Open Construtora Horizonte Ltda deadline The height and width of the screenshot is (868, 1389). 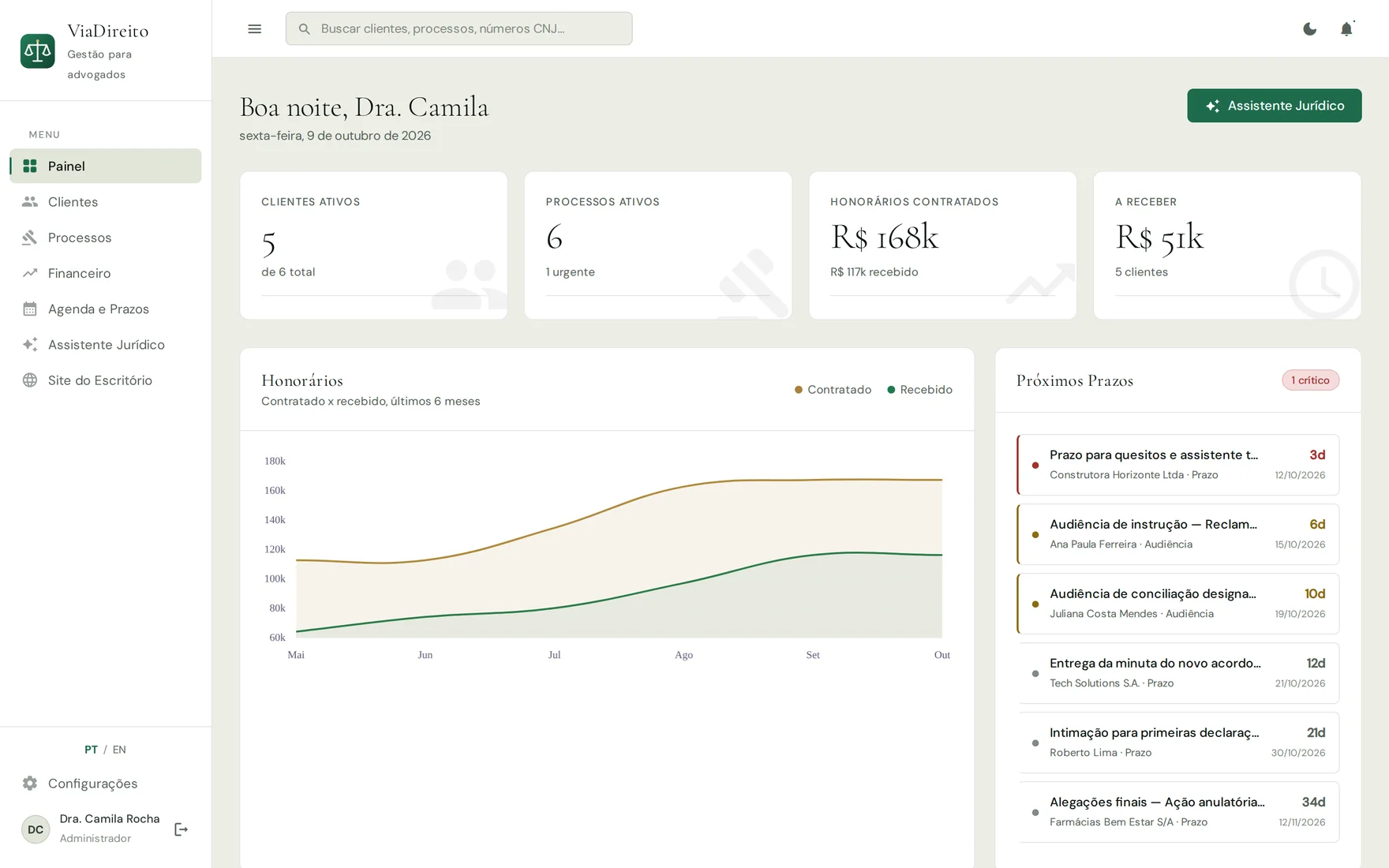[1177, 465]
